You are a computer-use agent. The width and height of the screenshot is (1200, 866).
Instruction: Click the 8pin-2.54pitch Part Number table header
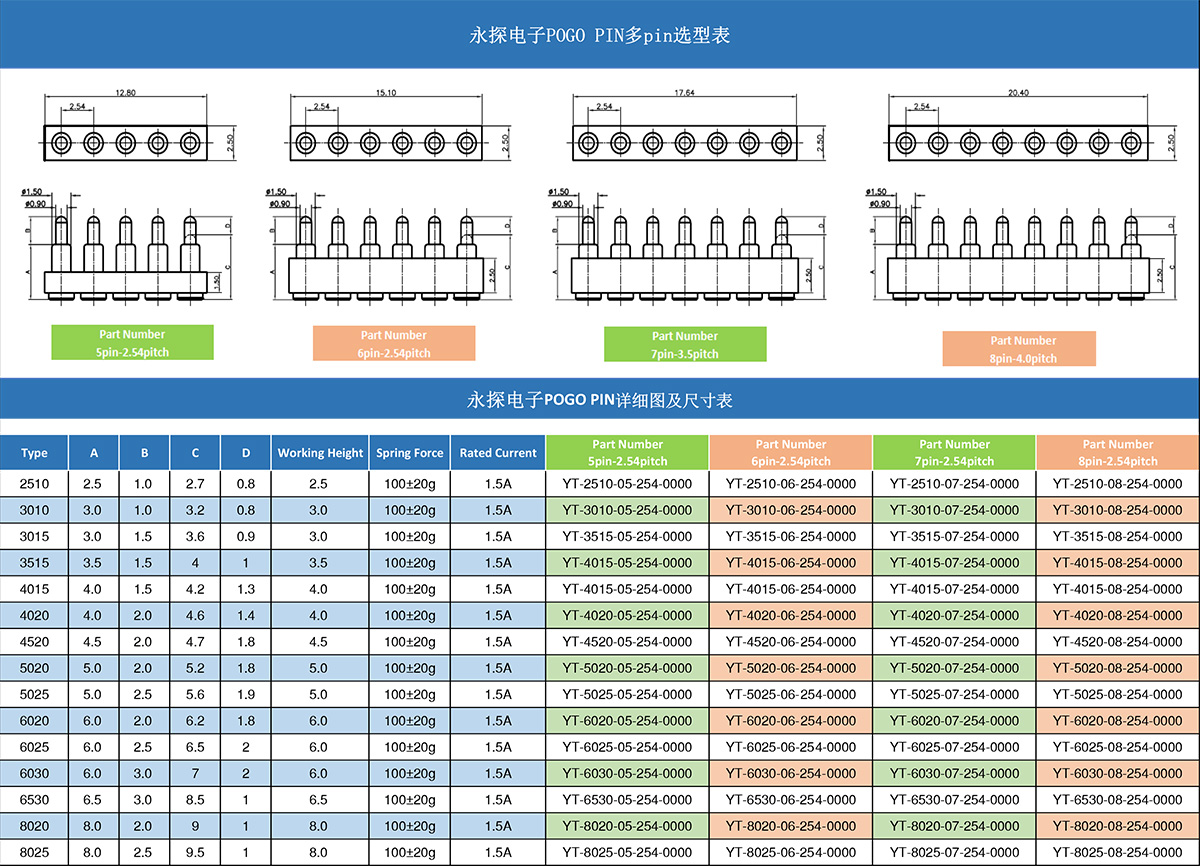coord(1118,453)
